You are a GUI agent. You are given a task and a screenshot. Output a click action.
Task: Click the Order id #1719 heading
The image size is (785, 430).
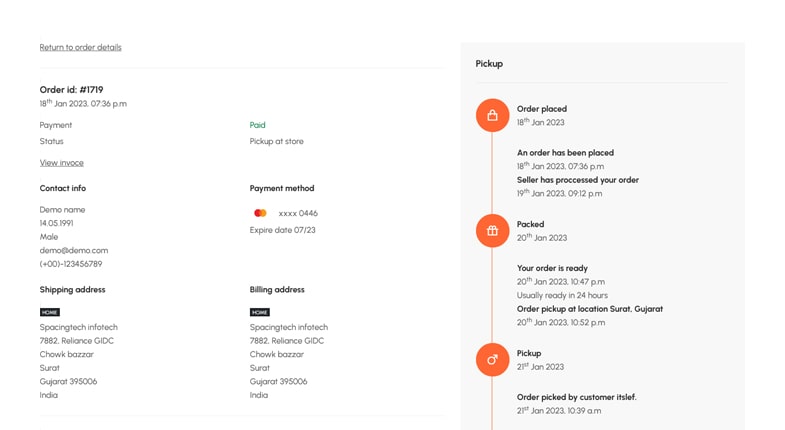coord(71,90)
